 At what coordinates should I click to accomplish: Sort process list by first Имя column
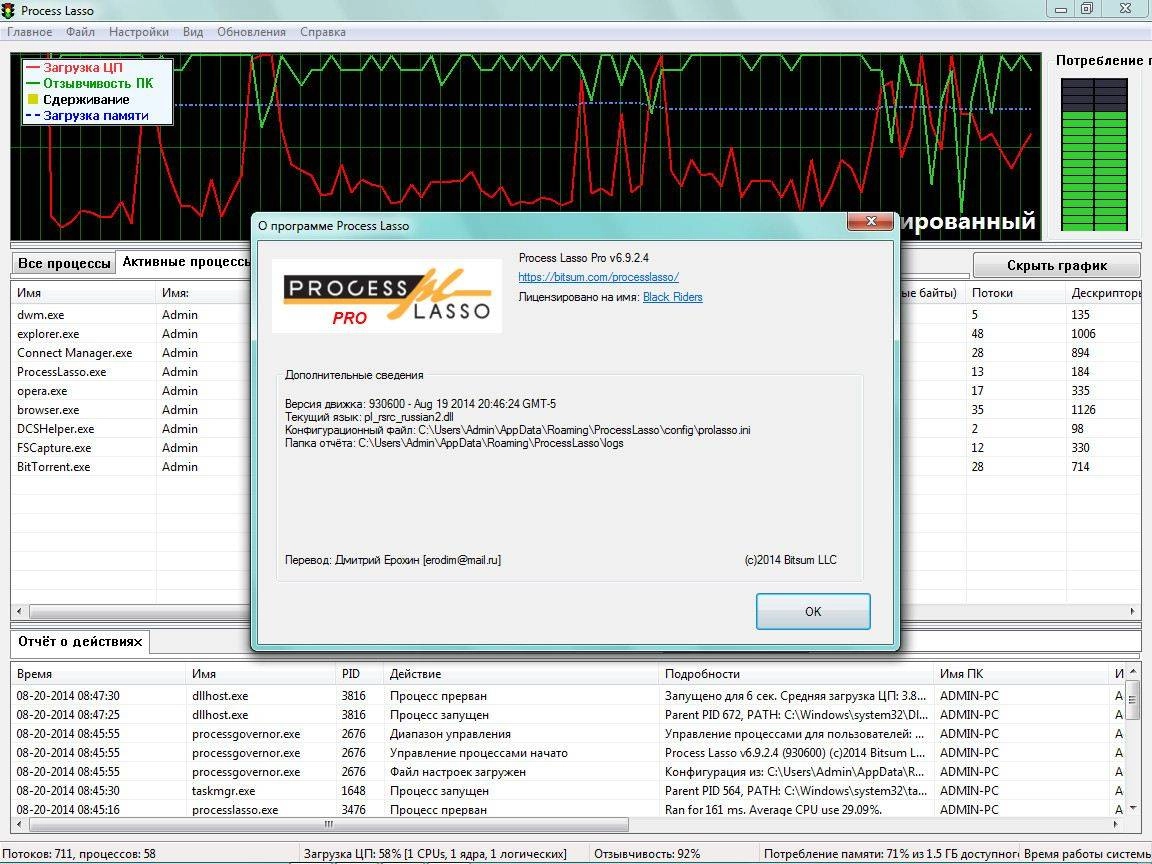(x=83, y=292)
